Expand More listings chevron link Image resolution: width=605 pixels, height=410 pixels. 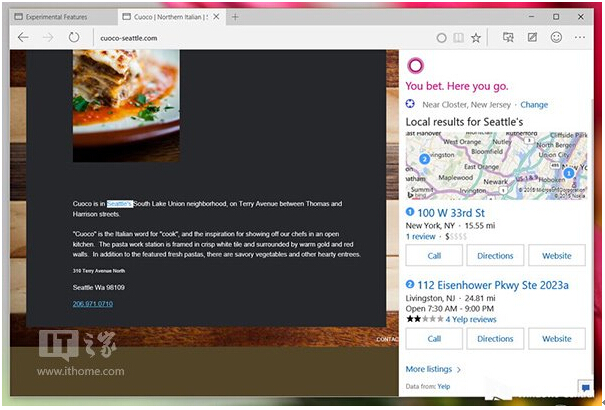433,369
